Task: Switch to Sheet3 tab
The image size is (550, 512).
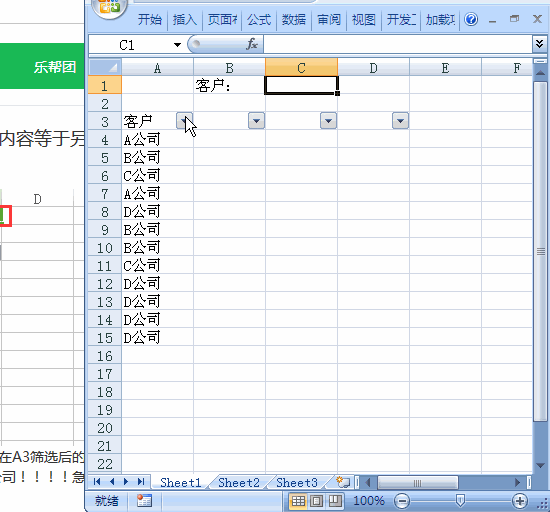Action: pyautogui.click(x=296, y=483)
